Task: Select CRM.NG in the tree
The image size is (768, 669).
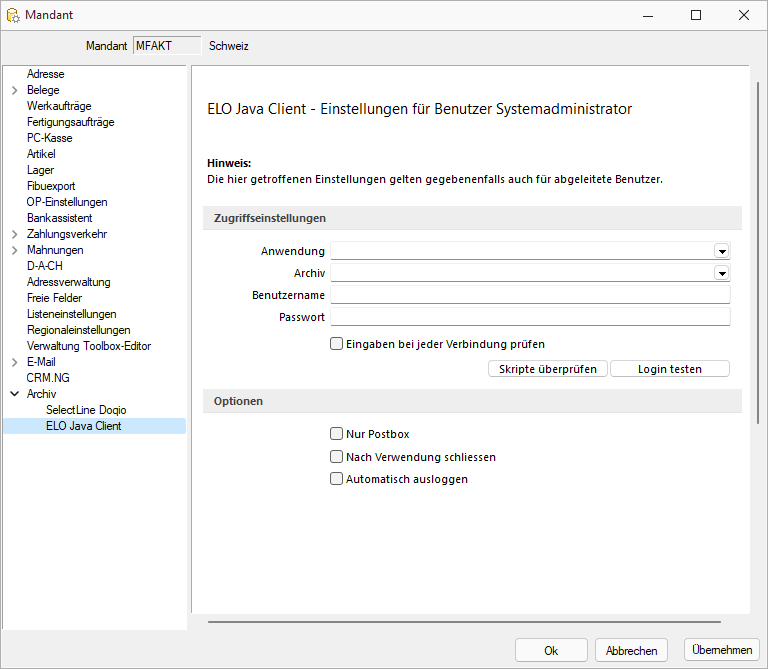Action: tap(48, 378)
